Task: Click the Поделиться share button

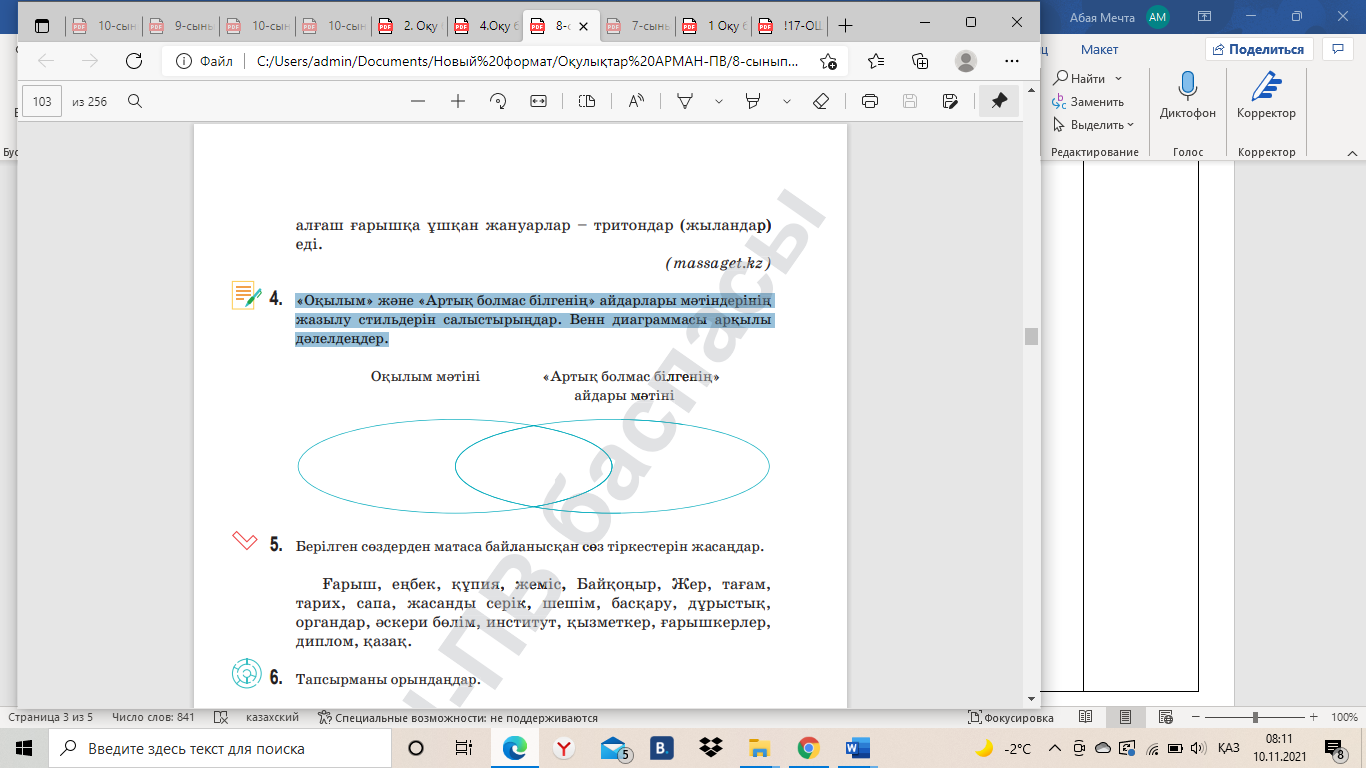Action: point(1258,49)
